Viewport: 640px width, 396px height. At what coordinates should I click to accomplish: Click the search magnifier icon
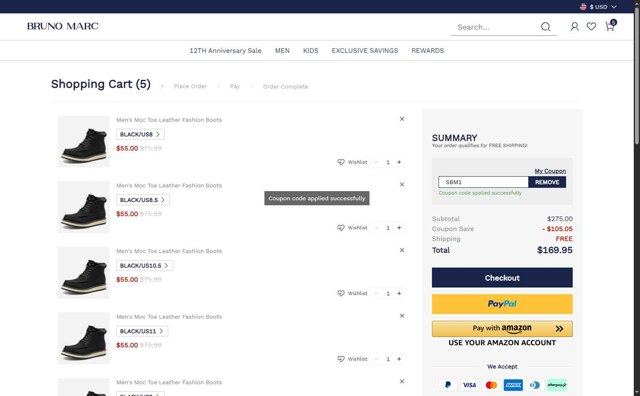click(x=545, y=27)
